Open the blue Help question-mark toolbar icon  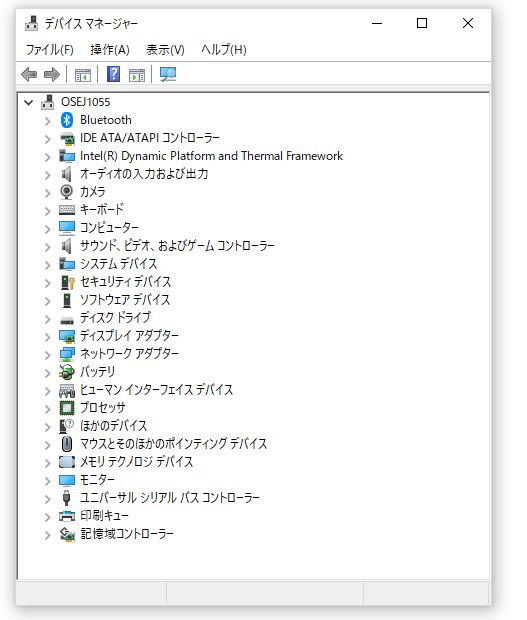(x=113, y=74)
